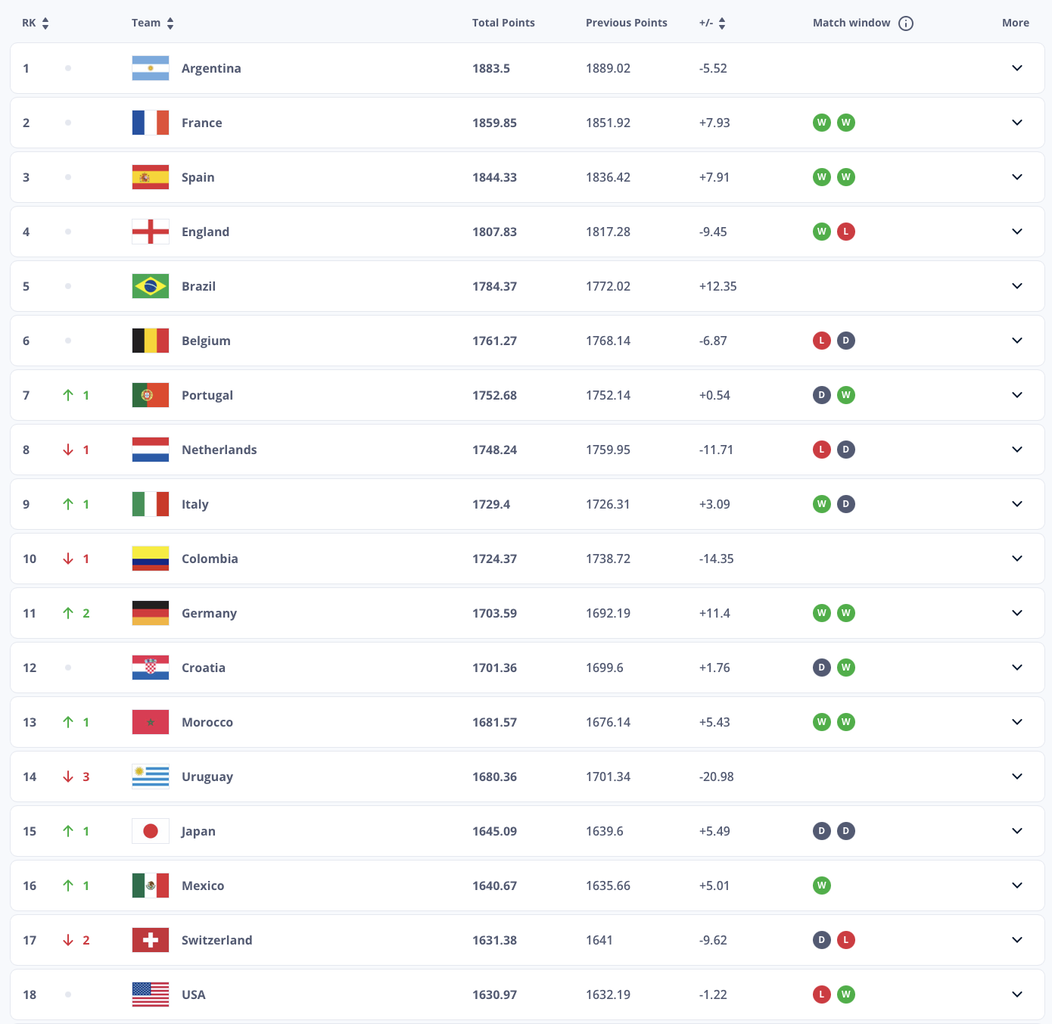The height and width of the screenshot is (1024, 1052).
Task: Sort by the +/- column arrows
Action: pyautogui.click(x=722, y=23)
